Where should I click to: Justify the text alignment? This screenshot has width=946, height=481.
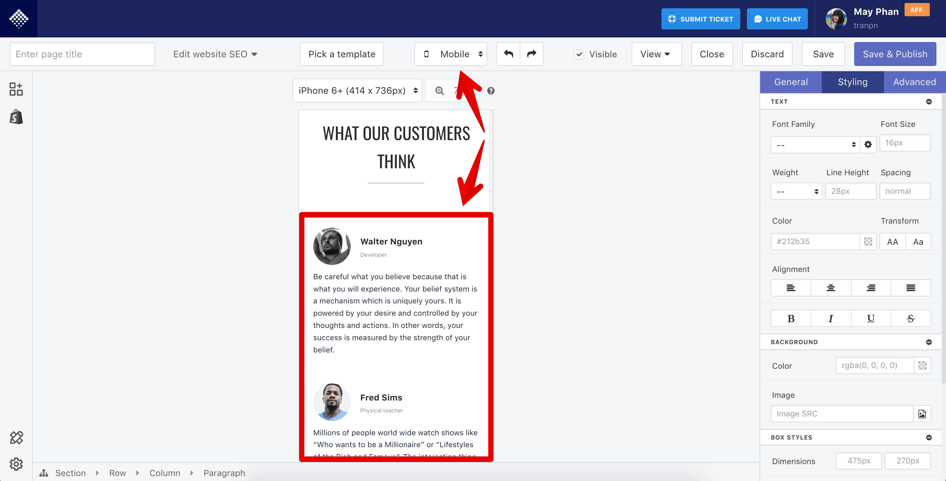tap(910, 288)
